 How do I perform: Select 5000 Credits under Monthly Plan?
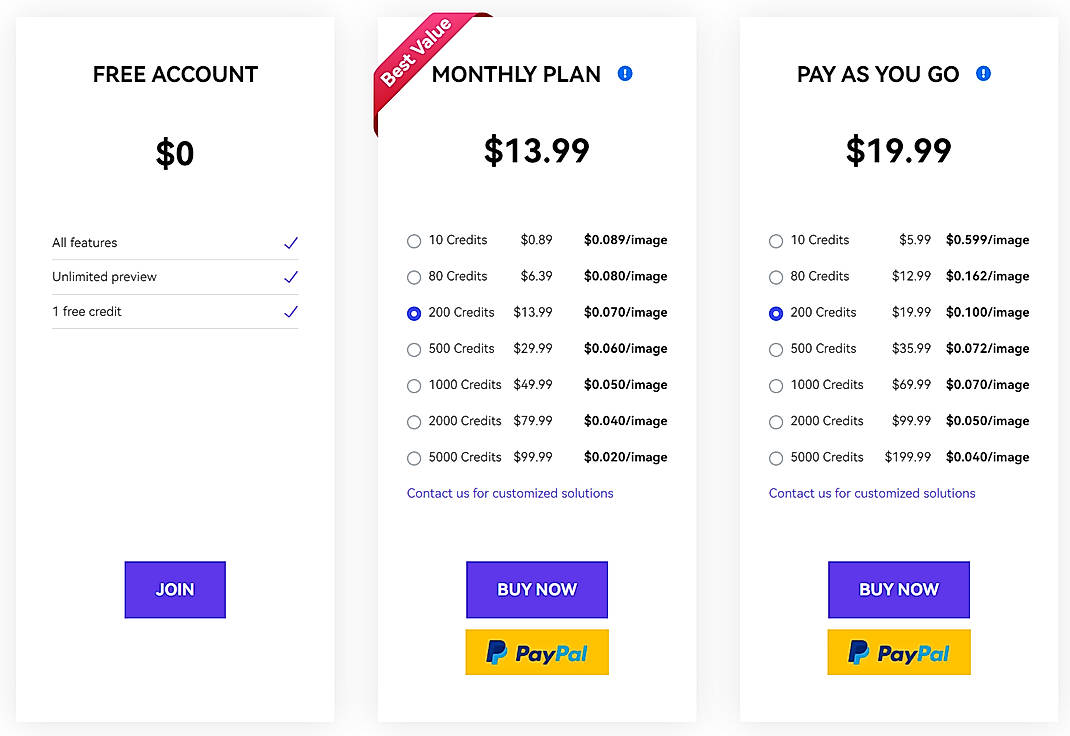click(413, 458)
